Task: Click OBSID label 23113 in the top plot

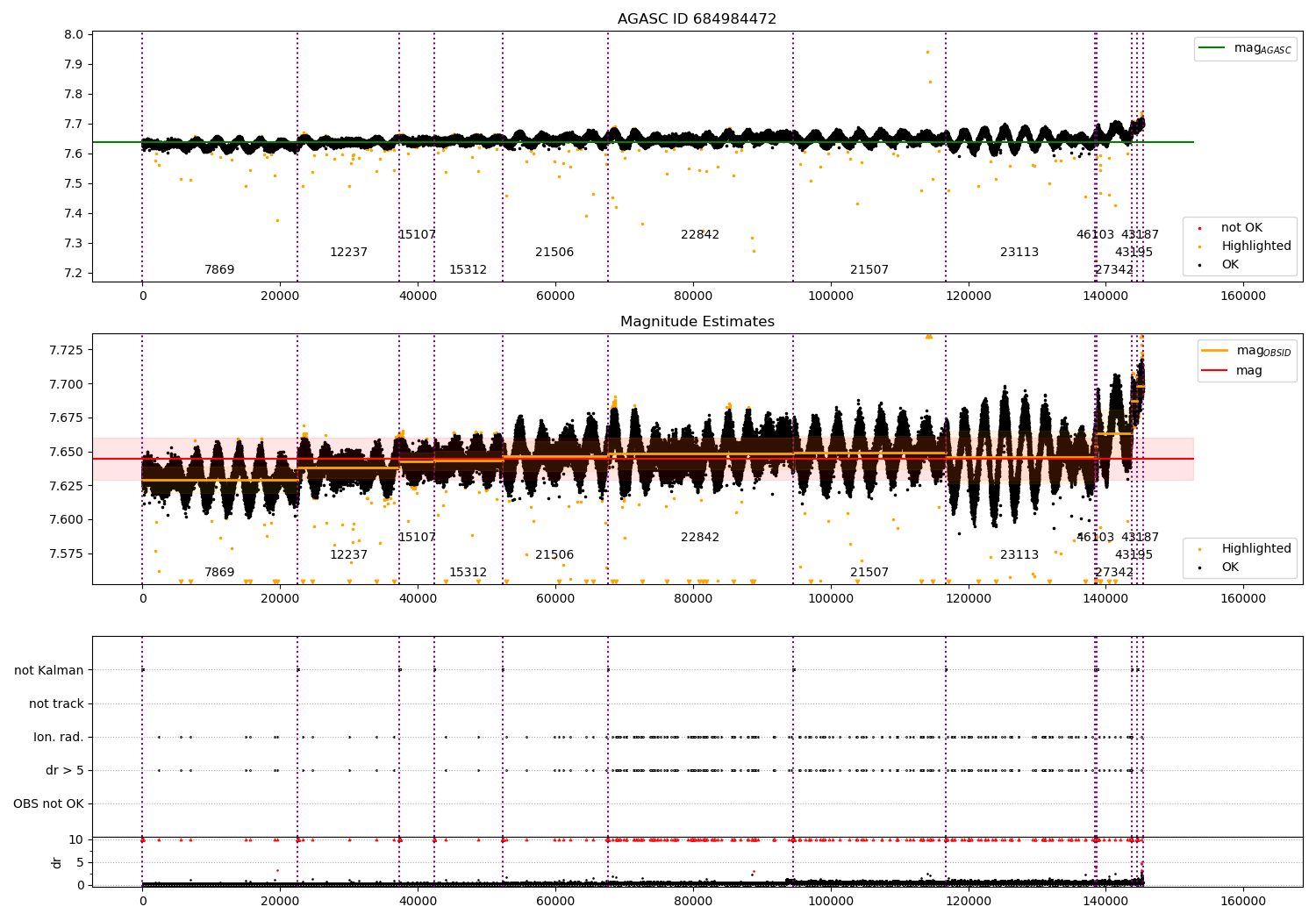Action: pyautogui.click(x=1019, y=253)
